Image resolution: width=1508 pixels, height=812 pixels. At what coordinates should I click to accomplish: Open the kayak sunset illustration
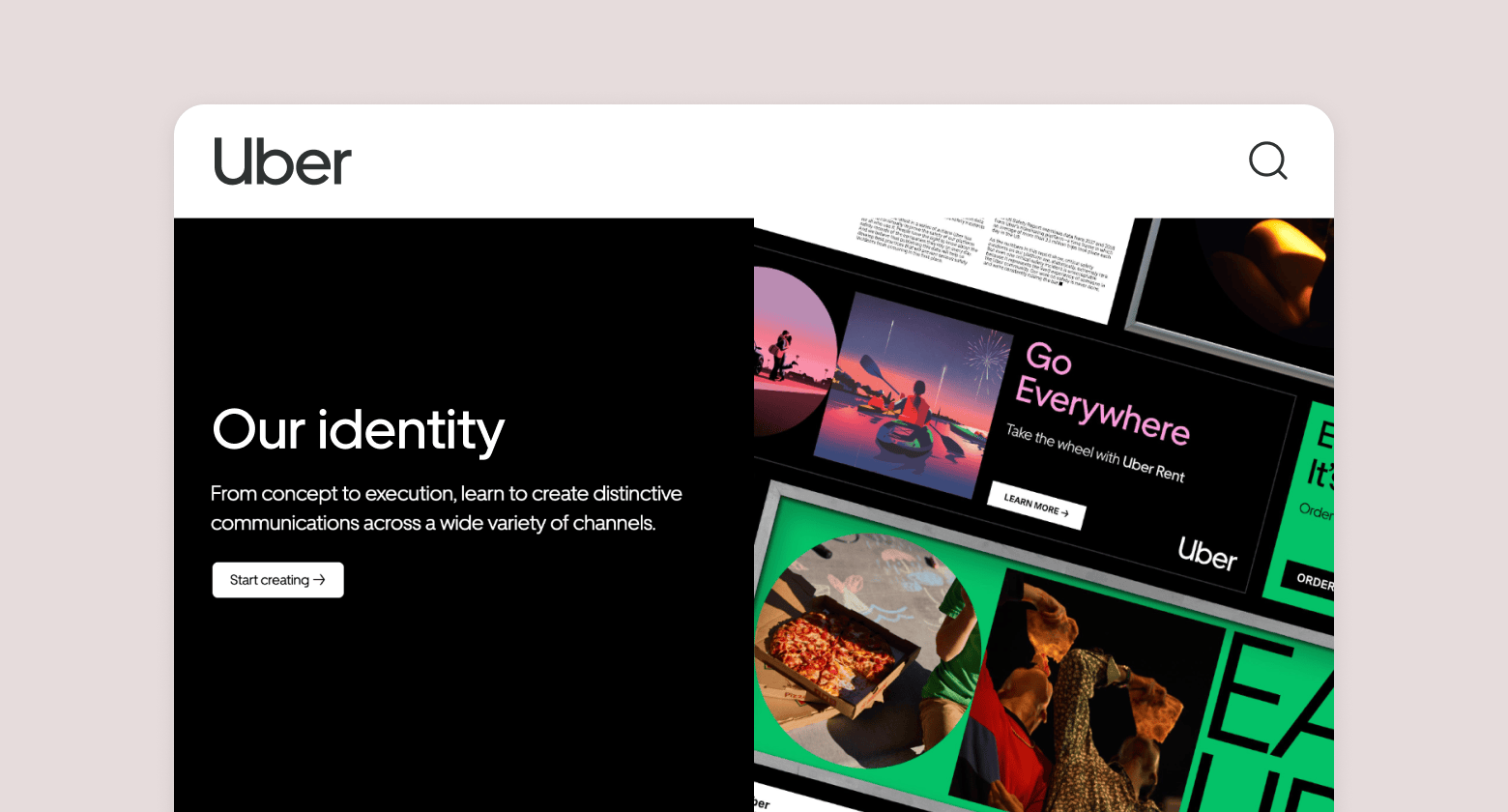[x=913, y=394]
